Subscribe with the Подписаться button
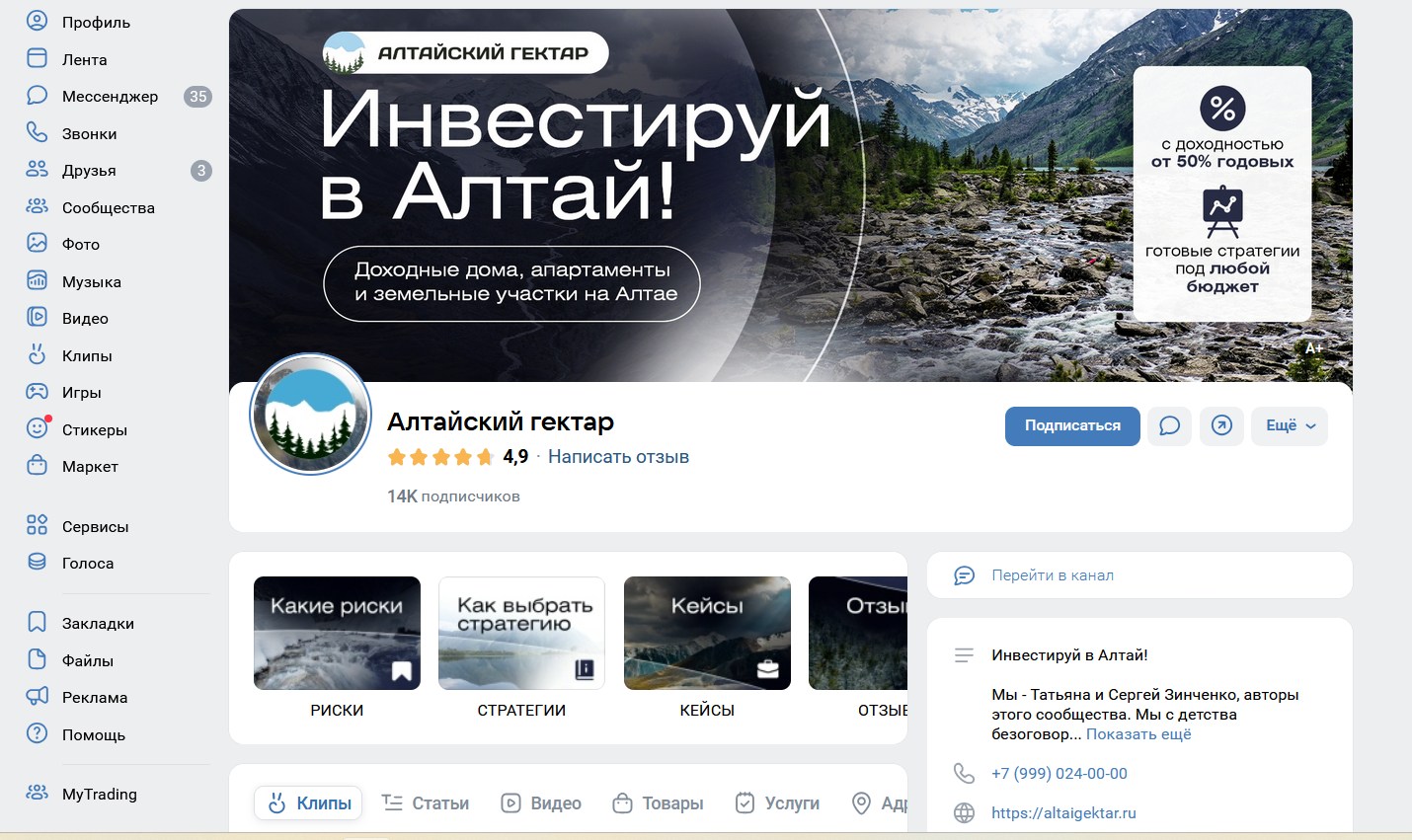The width and height of the screenshot is (1412, 840). [1072, 426]
